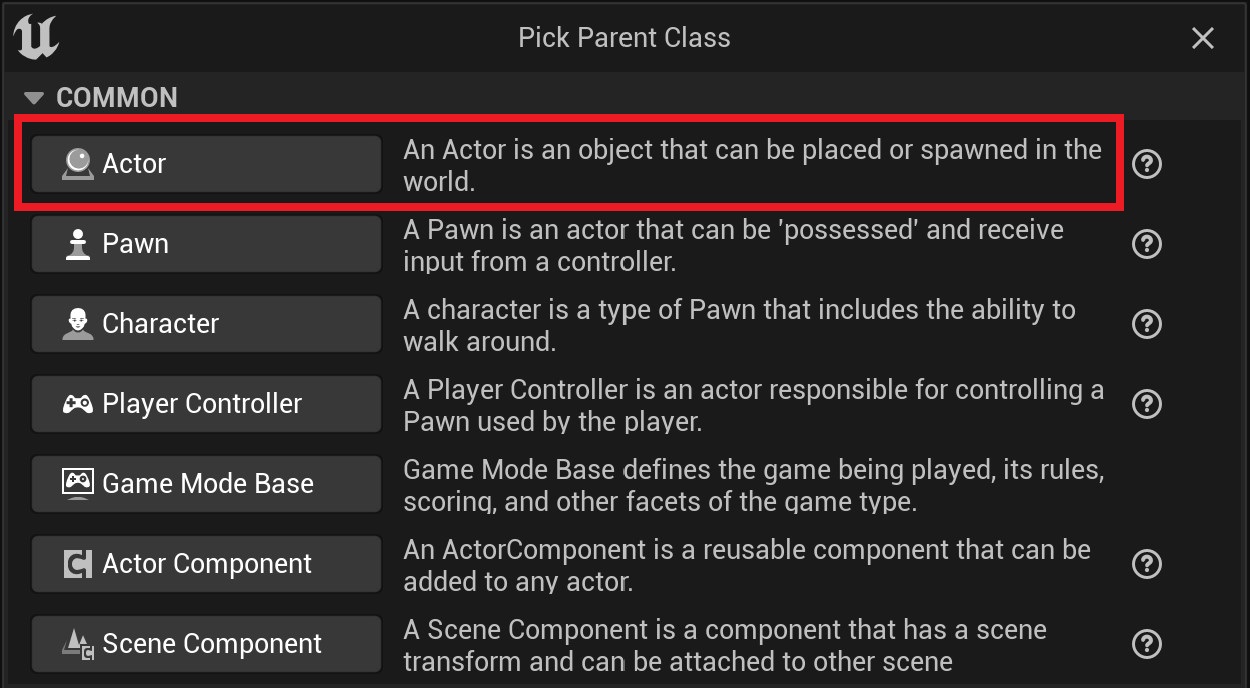Open help for Player Controller class
The height and width of the screenshot is (688, 1250).
point(1147,404)
